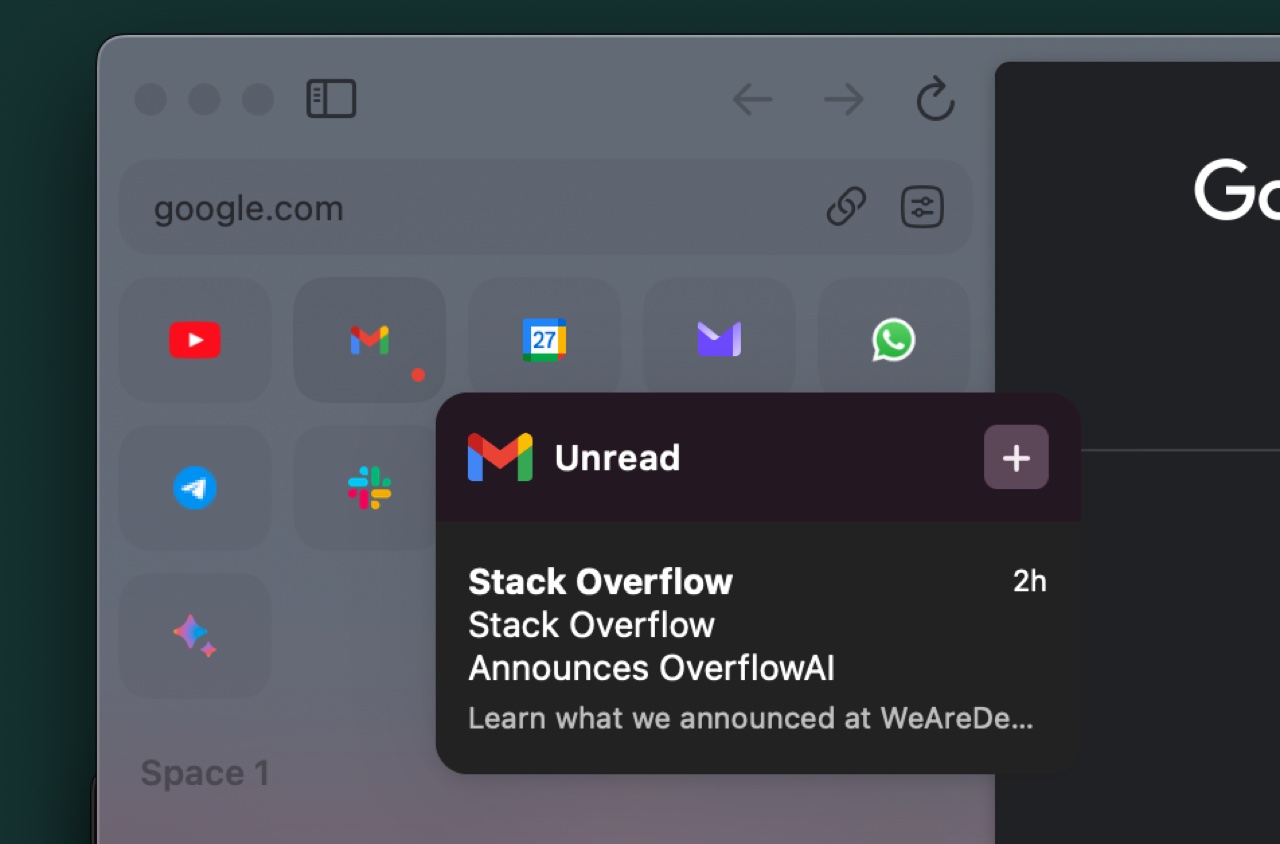Open the YouTube pinned tab
Image resolution: width=1280 pixels, height=844 pixels.
pos(195,340)
